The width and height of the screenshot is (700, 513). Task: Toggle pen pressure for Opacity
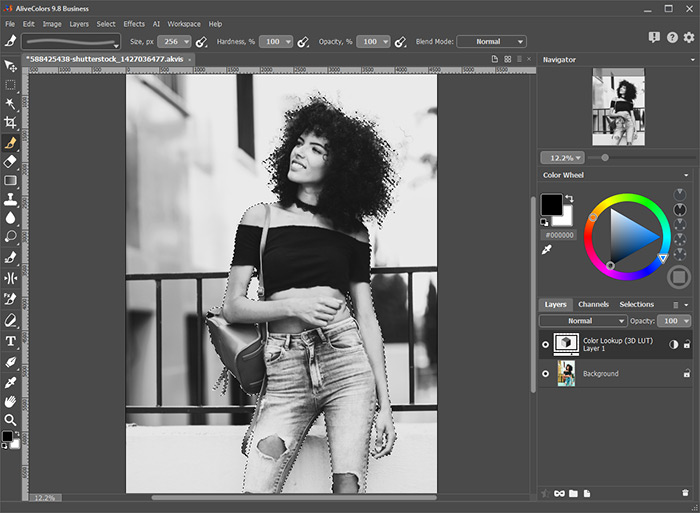point(401,42)
